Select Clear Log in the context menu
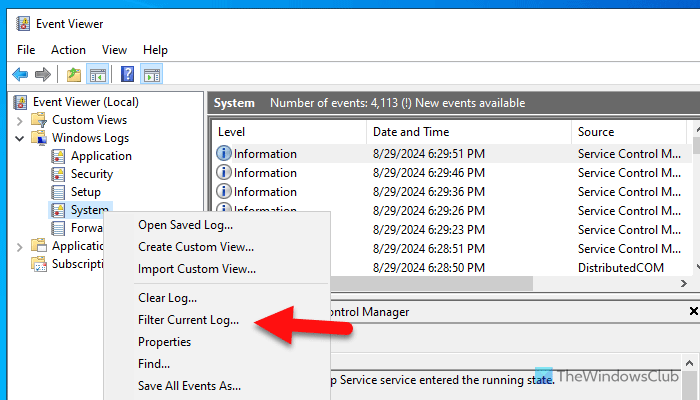Viewport: 700px width, 400px height. 167,297
